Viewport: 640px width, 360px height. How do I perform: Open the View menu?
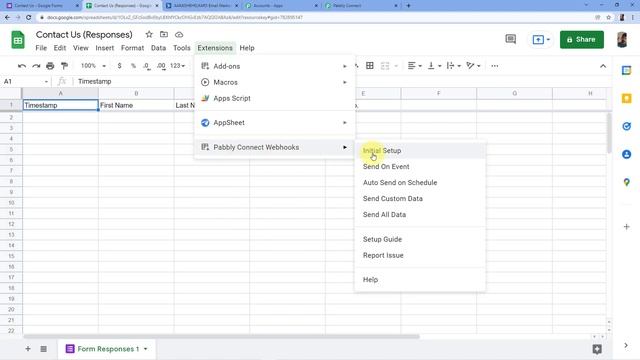pos(80,48)
